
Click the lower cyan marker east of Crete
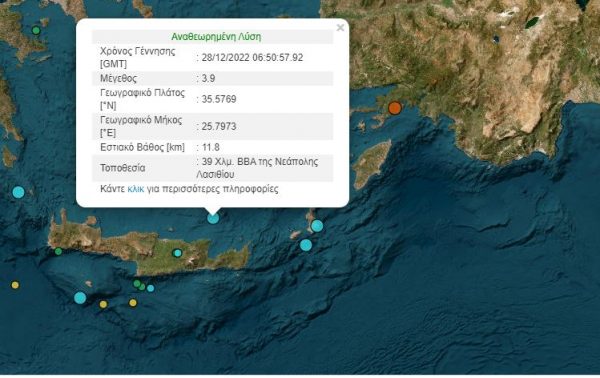306,245
